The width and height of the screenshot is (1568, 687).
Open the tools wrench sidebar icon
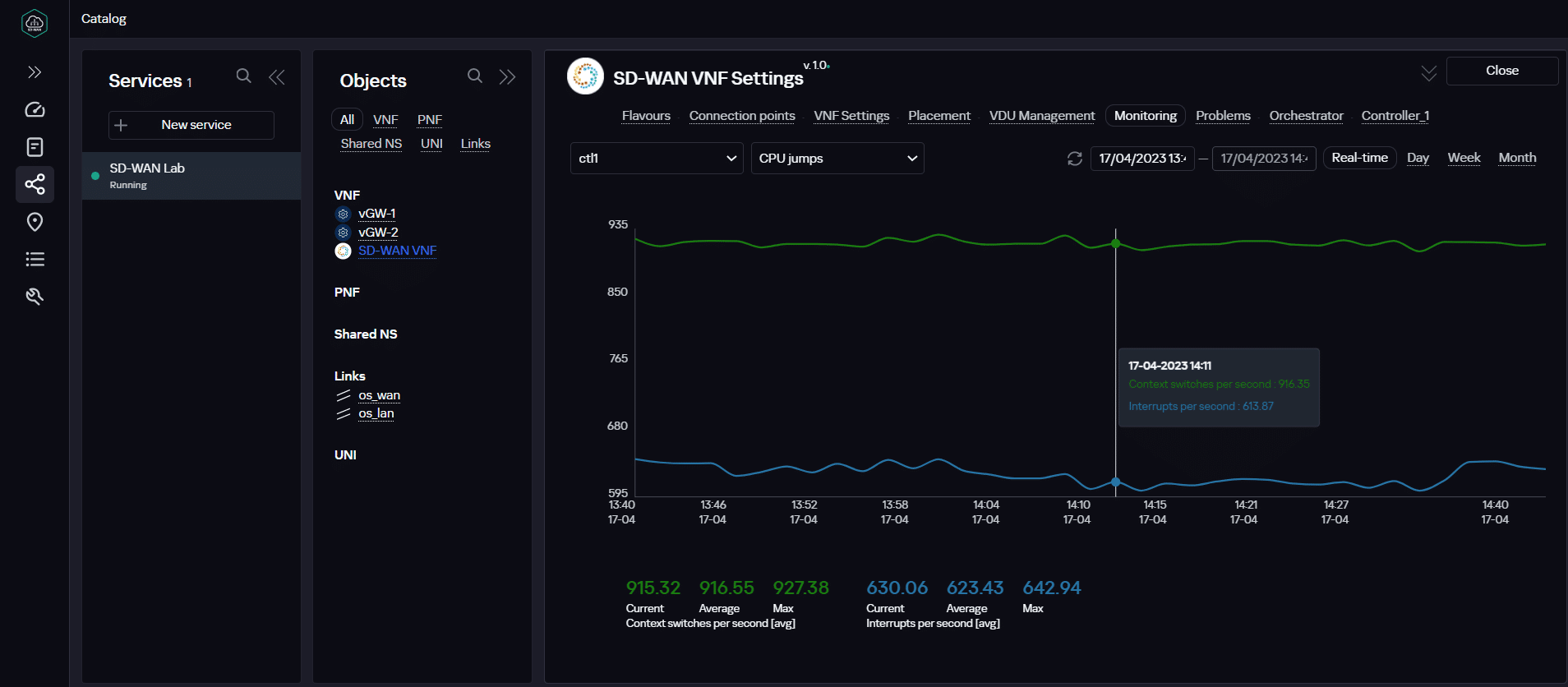click(x=35, y=297)
